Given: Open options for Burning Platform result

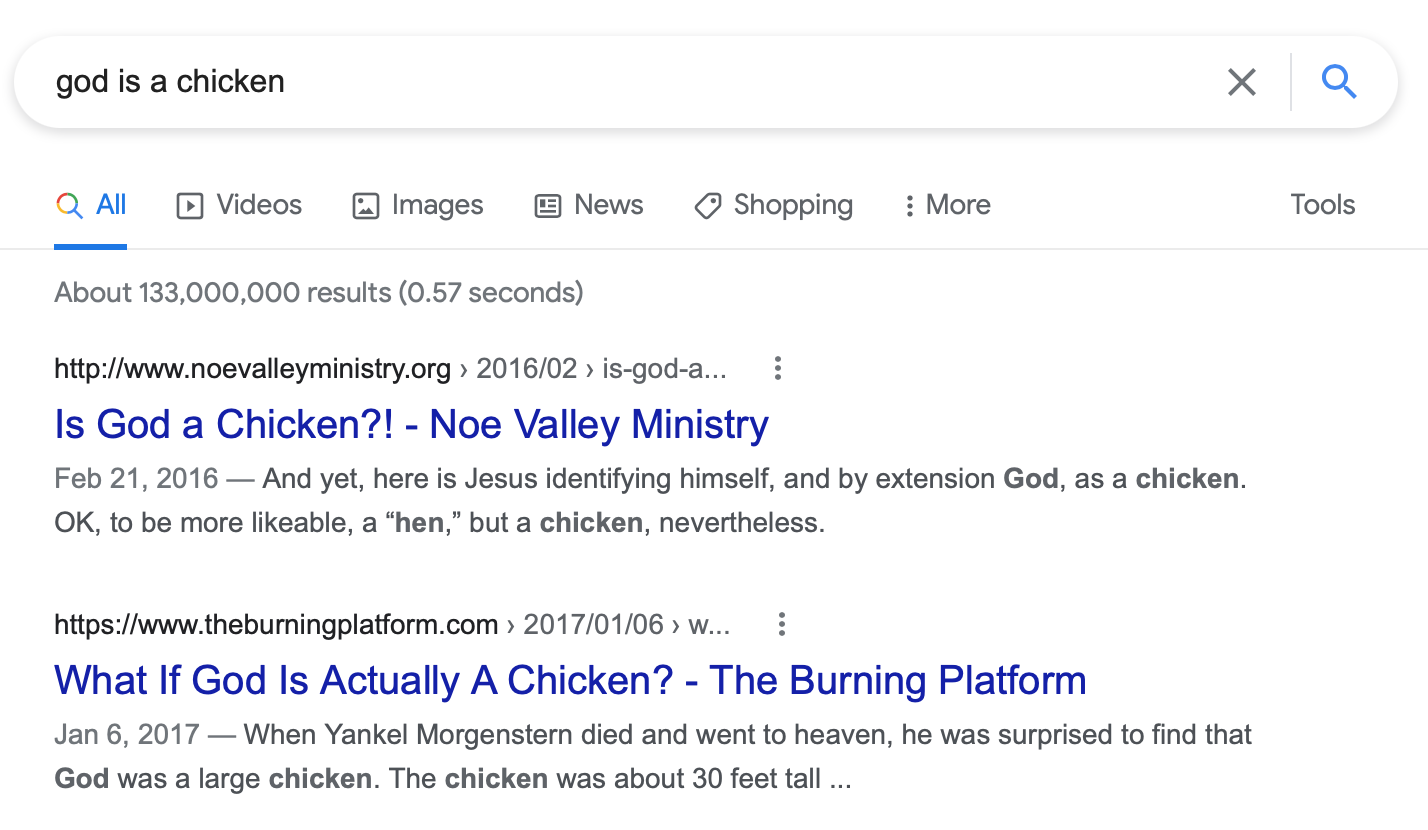Looking at the screenshot, I should point(781,625).
